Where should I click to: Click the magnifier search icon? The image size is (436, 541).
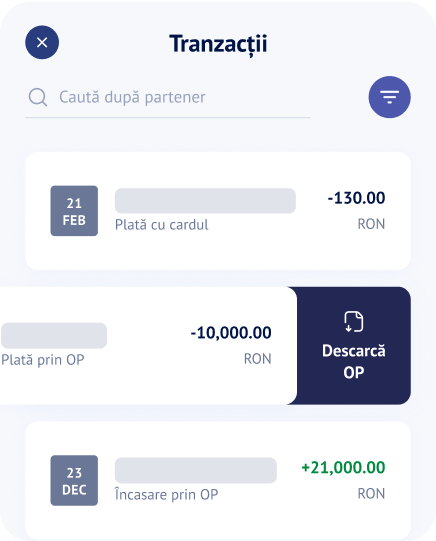[38, 97]
